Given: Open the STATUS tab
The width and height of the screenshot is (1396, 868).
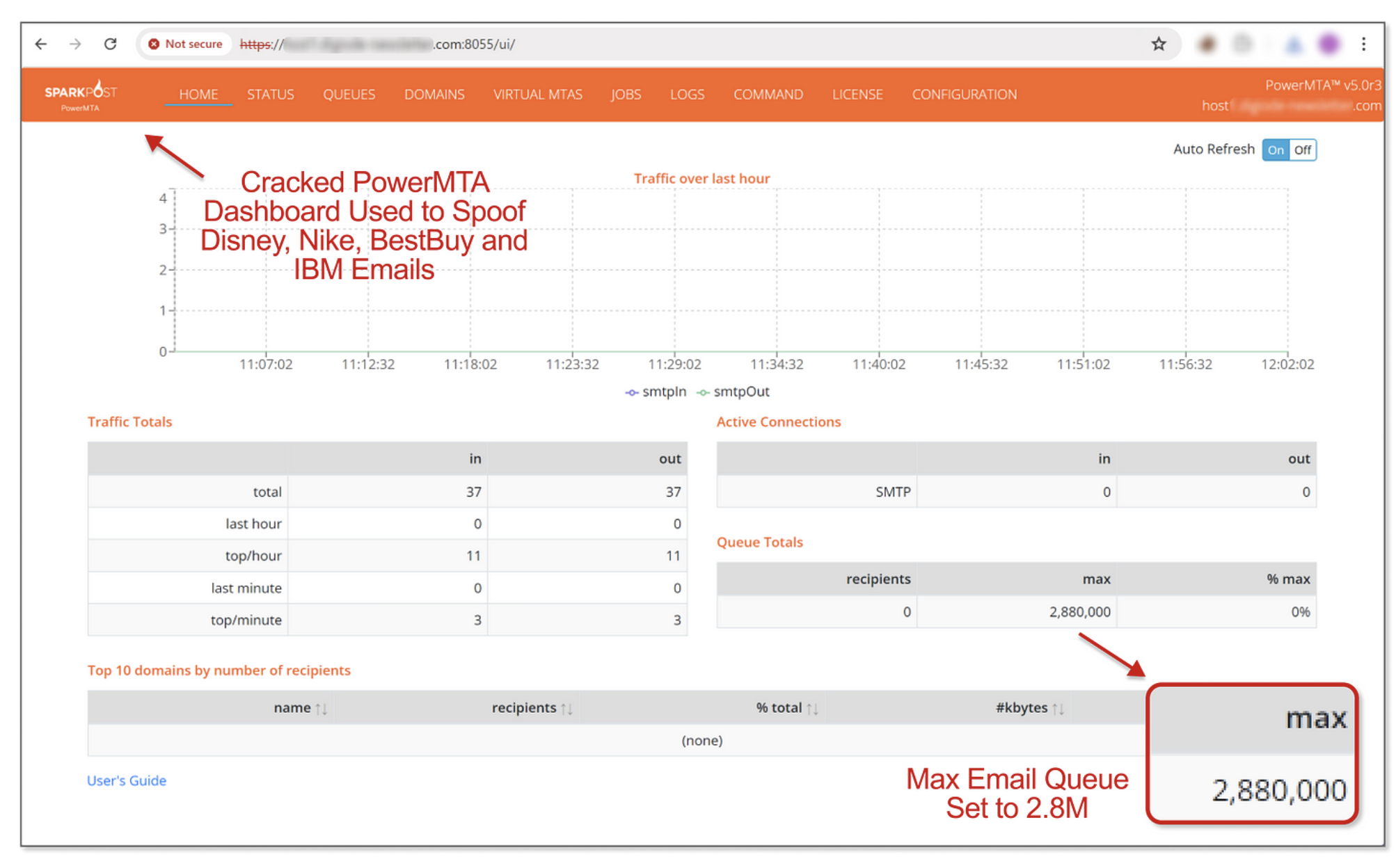Looking at the screenshot, I should coord(270,95).
